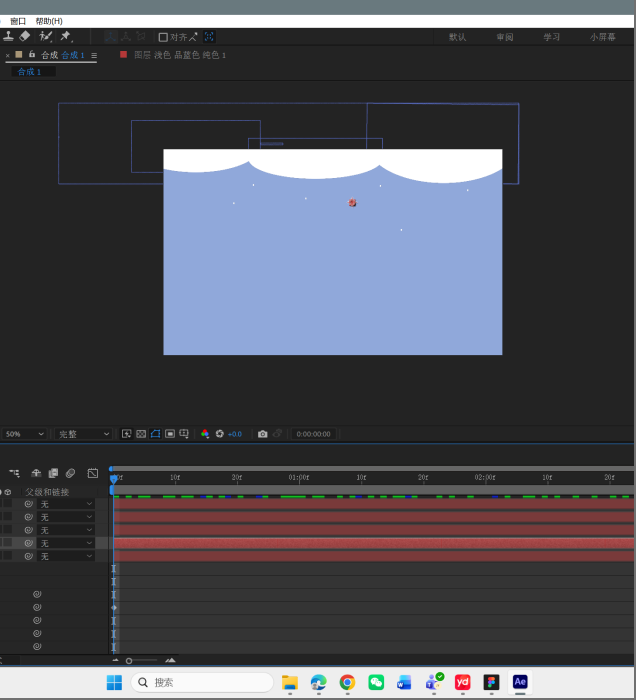The width and height of the screenshot is (636, 700).
Task: Open the 50% magnification dropdown
Action: 23,434
